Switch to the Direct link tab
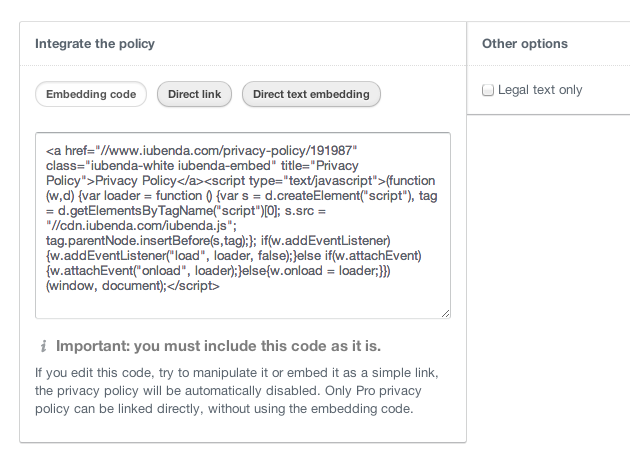The image size is (630, 459). (194, 94)
